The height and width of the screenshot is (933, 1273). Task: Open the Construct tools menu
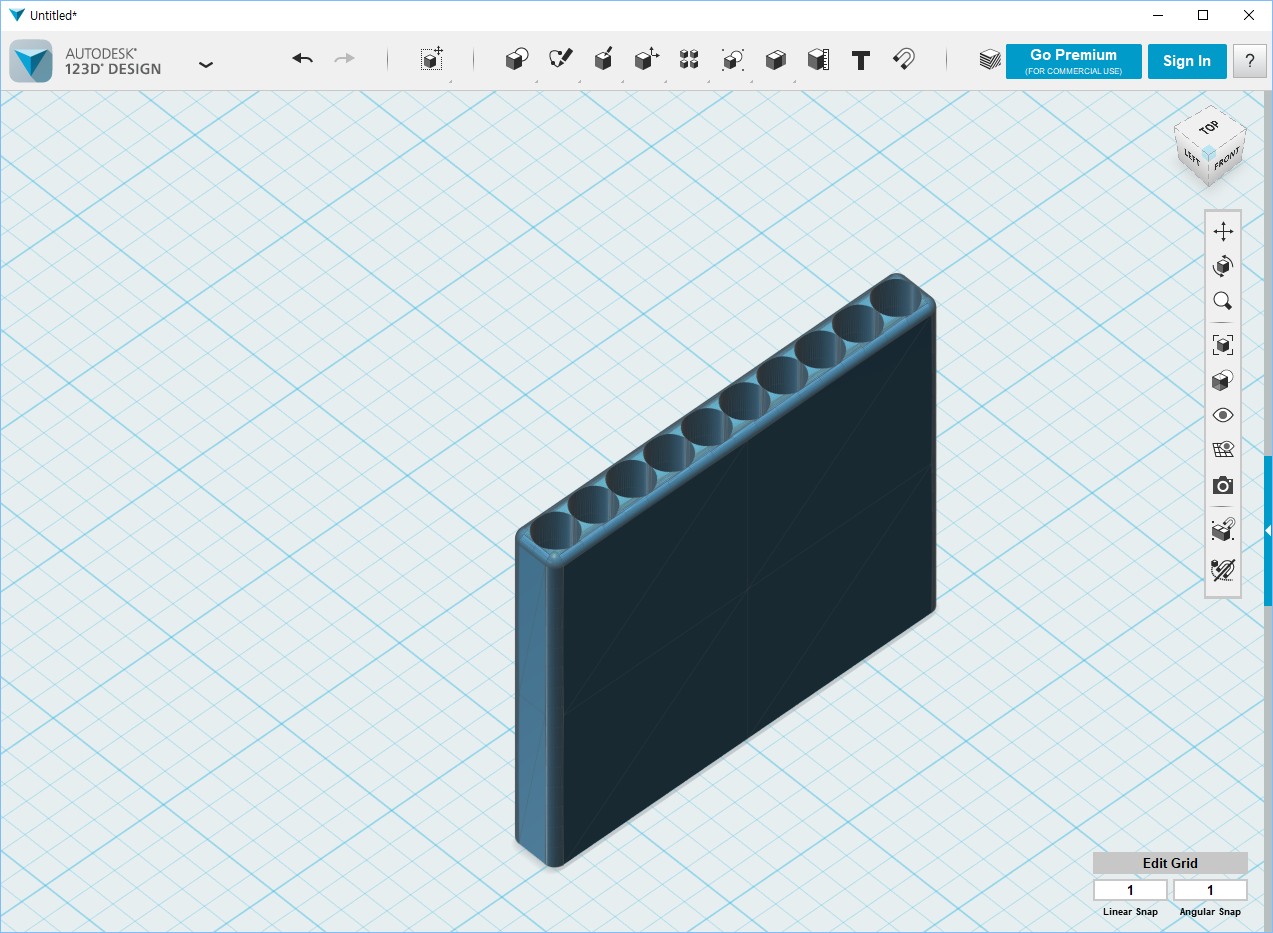coord(603,60)
